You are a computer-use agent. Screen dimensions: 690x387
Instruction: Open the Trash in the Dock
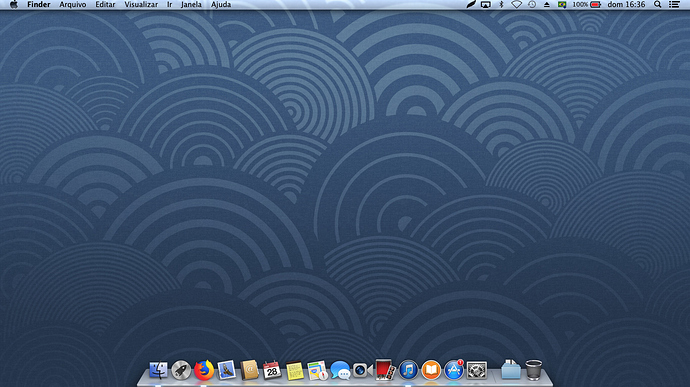(x=533, y=370)
